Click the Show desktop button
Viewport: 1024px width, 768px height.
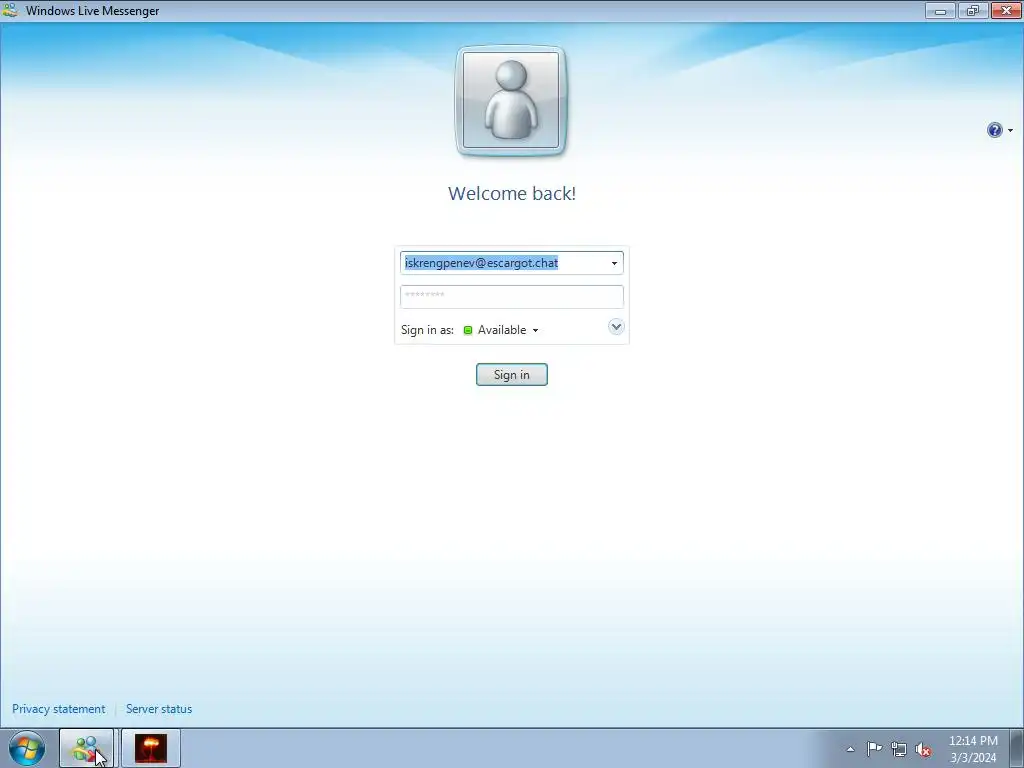pos(1016,748)
